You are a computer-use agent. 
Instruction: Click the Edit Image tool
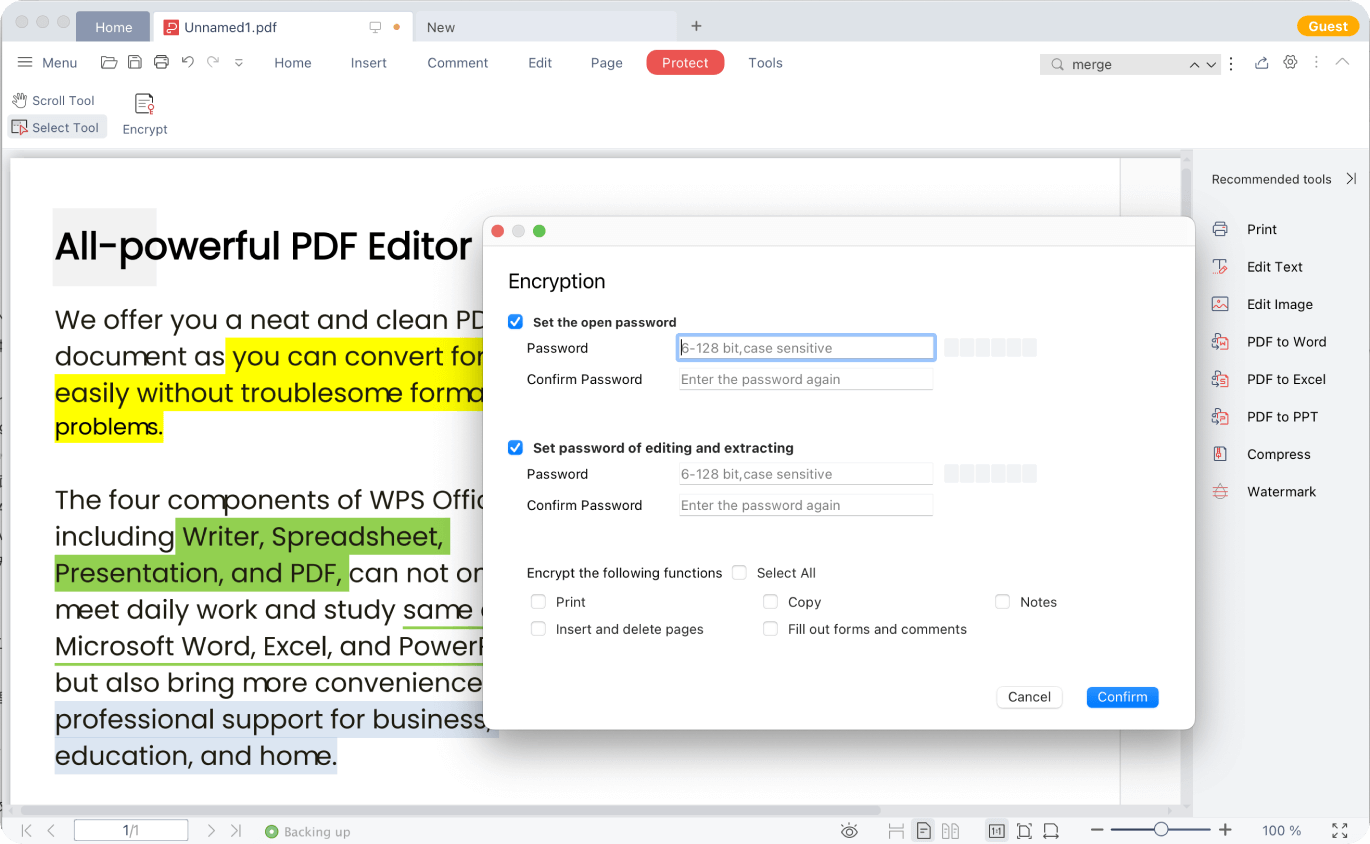[1279, 305]
